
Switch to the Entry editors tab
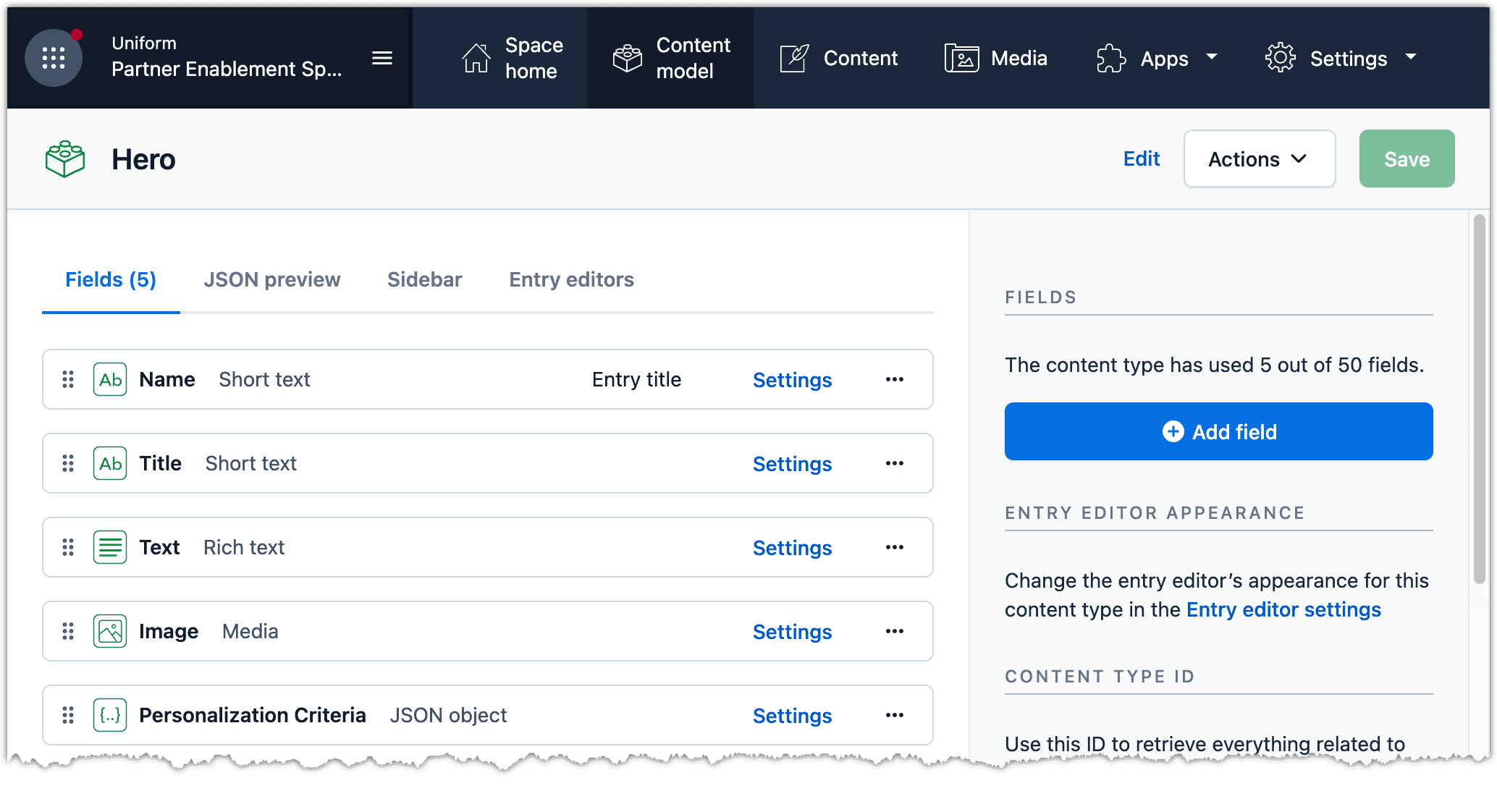click(x=571, y=279)
